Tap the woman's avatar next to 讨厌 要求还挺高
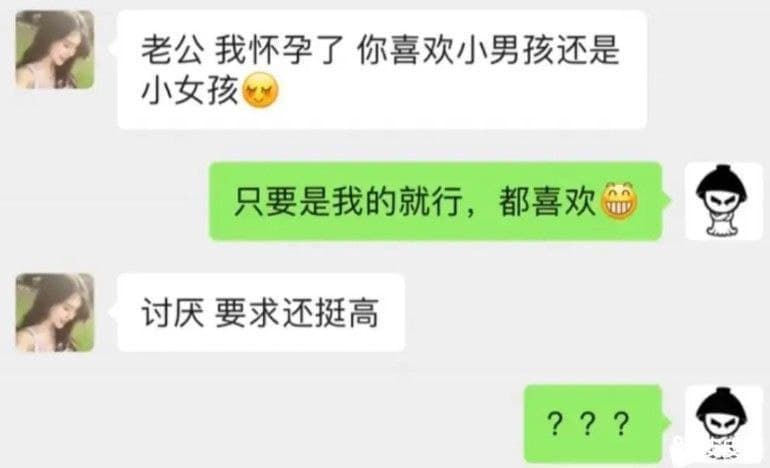The width and height of the screenshot is (770, 468). pyautogui.click(x=55, y=312)
